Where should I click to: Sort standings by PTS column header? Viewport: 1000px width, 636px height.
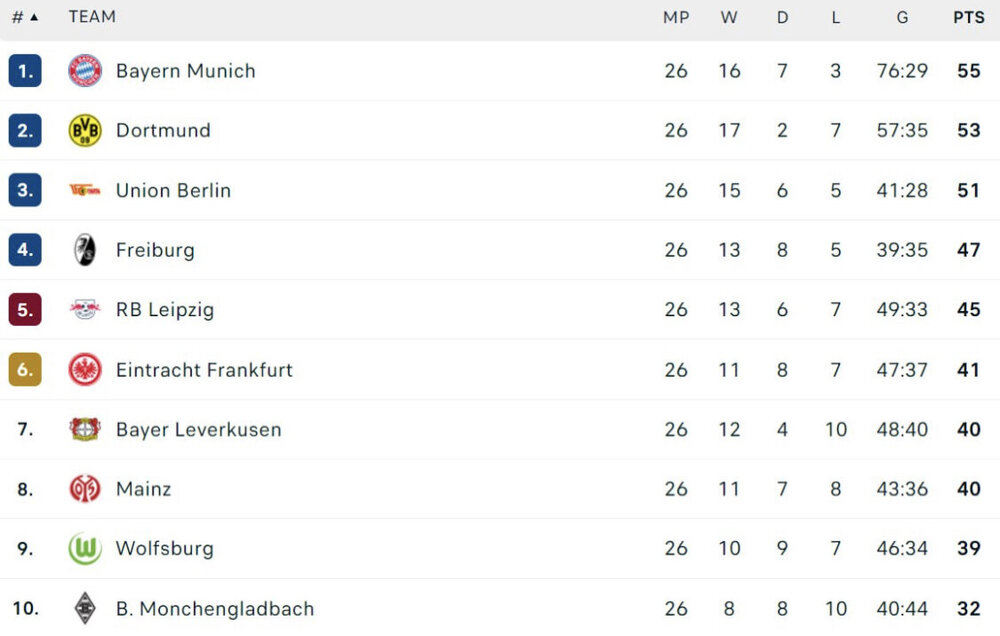[x=968, y=18]
